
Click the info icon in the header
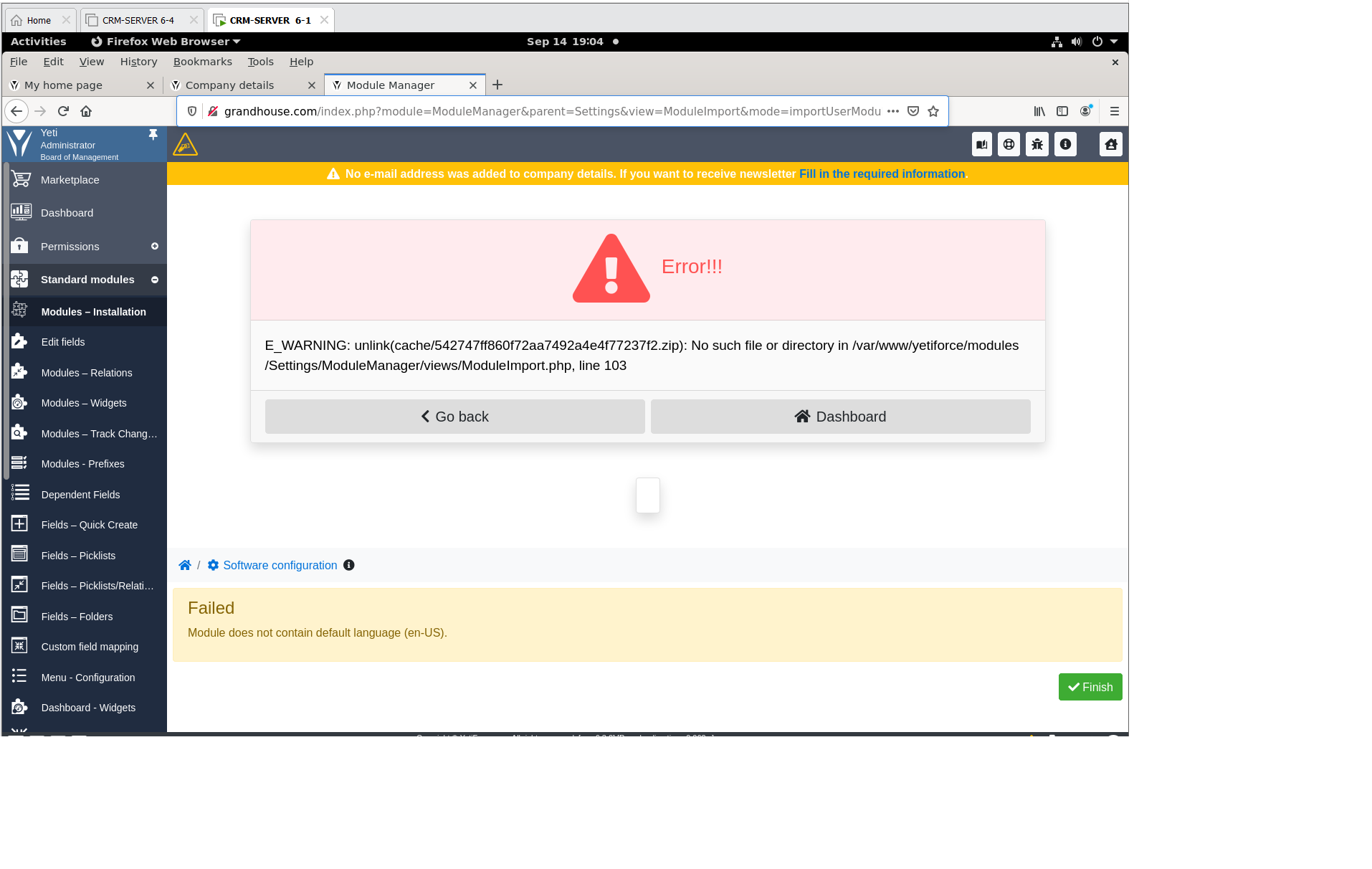pos(1065,143)
